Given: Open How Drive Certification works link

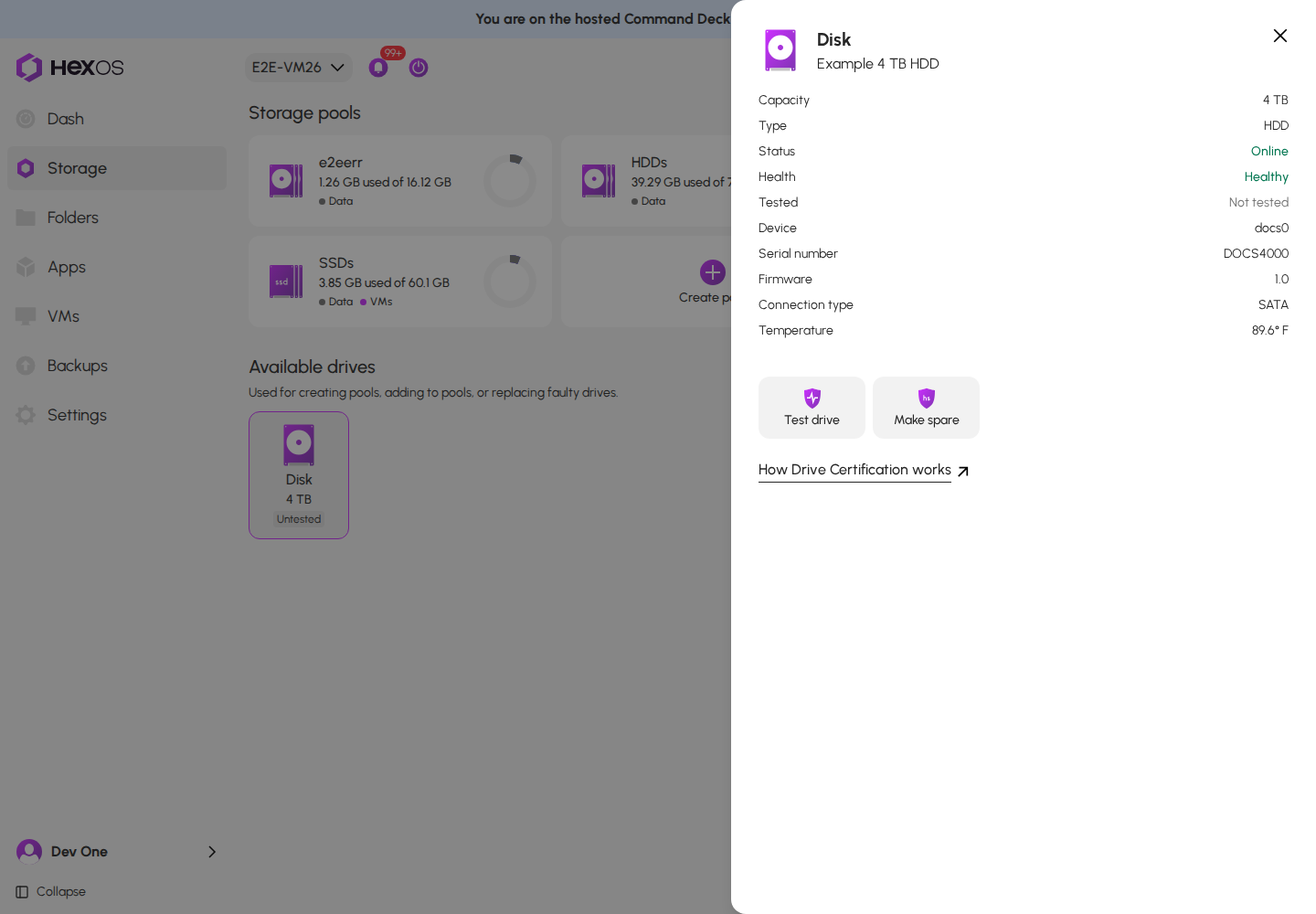Looking at the screenshot, I should click(854, 470).
